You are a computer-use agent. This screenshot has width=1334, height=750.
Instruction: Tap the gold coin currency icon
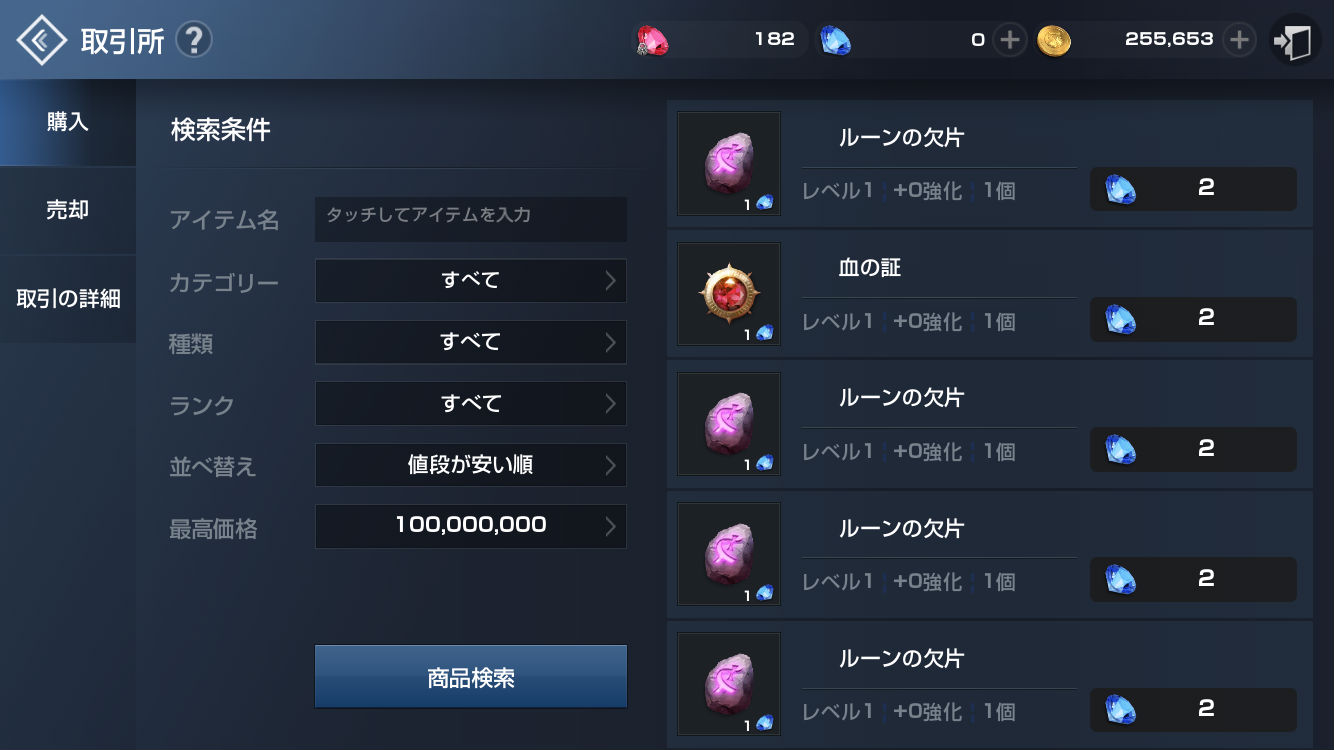pos(1054,40)
